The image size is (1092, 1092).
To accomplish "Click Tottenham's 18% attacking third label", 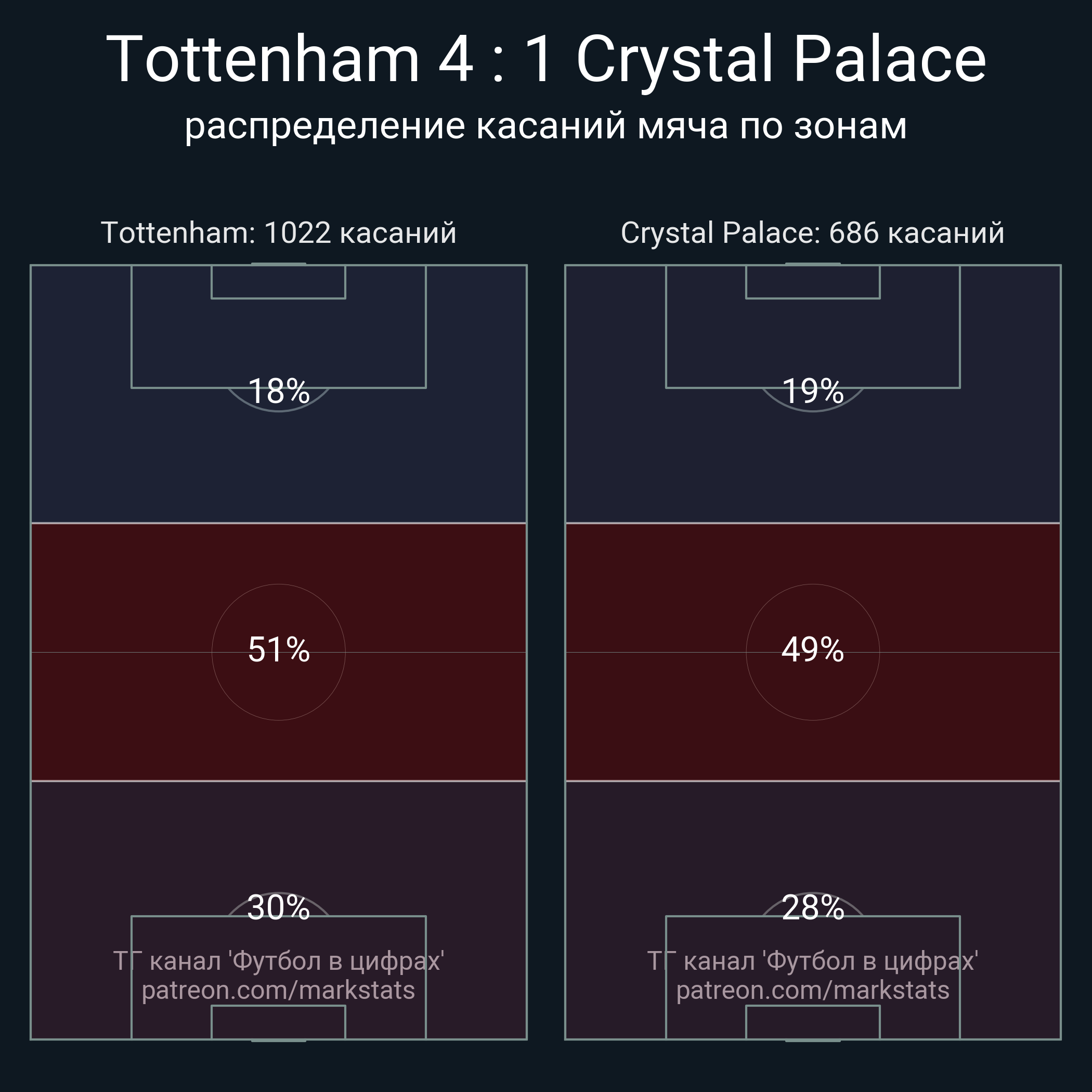I will point(279,391).
